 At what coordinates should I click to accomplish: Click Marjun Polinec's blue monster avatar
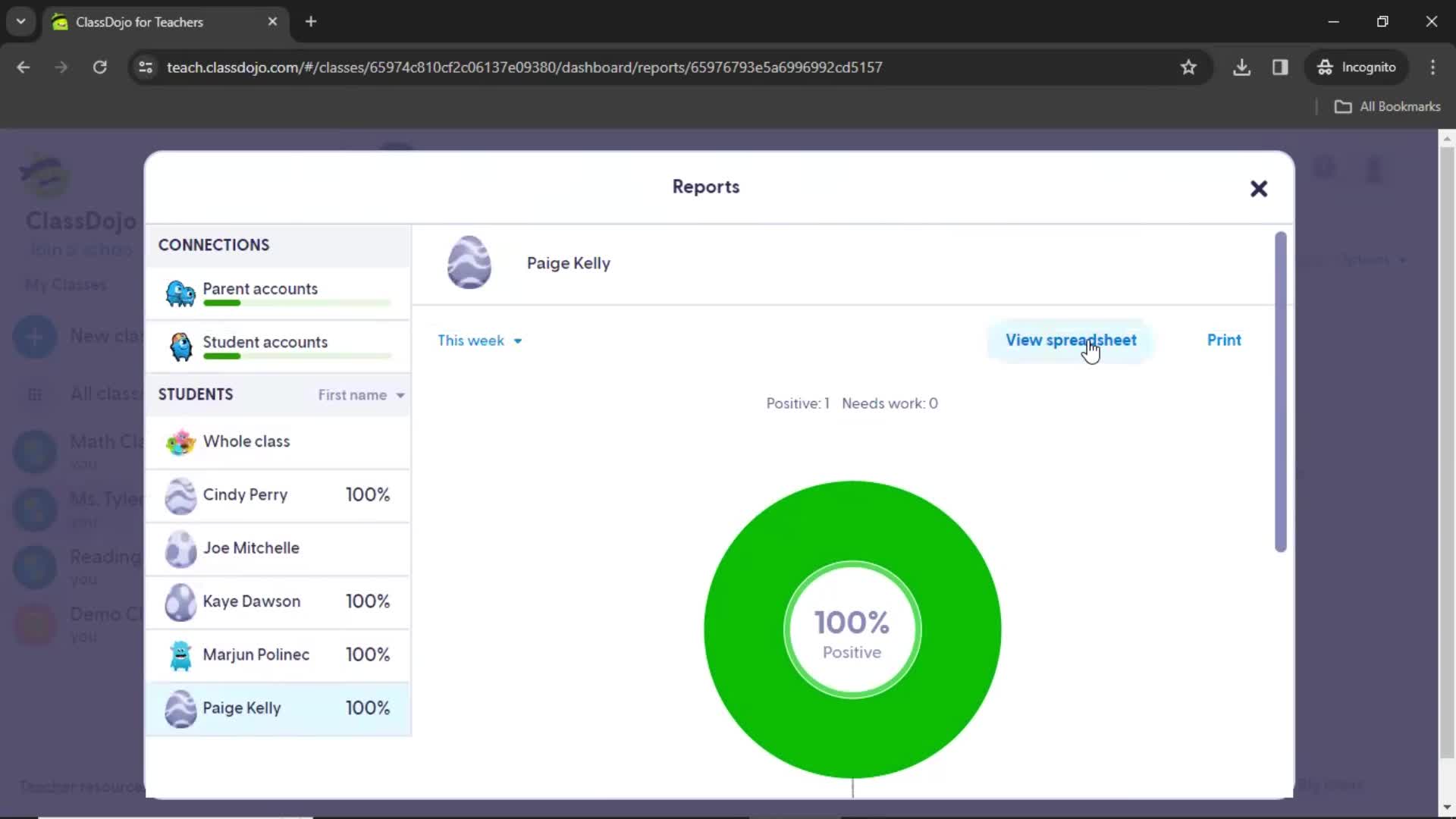[x=180, y=655]
